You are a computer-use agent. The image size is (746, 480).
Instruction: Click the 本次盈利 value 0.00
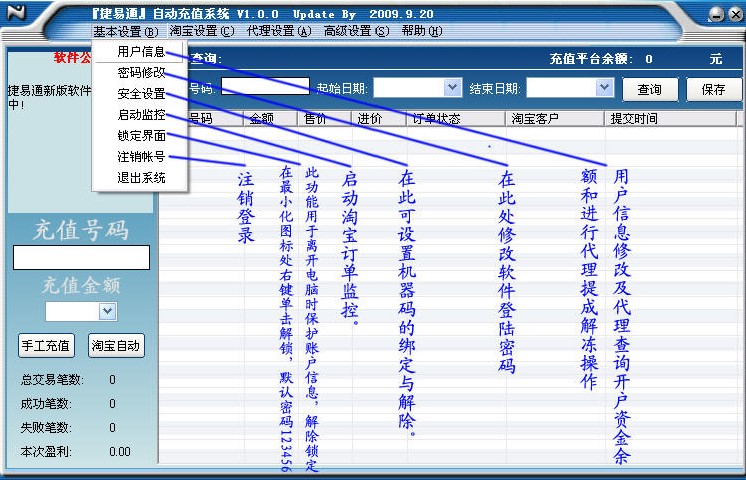coord(120,451)
